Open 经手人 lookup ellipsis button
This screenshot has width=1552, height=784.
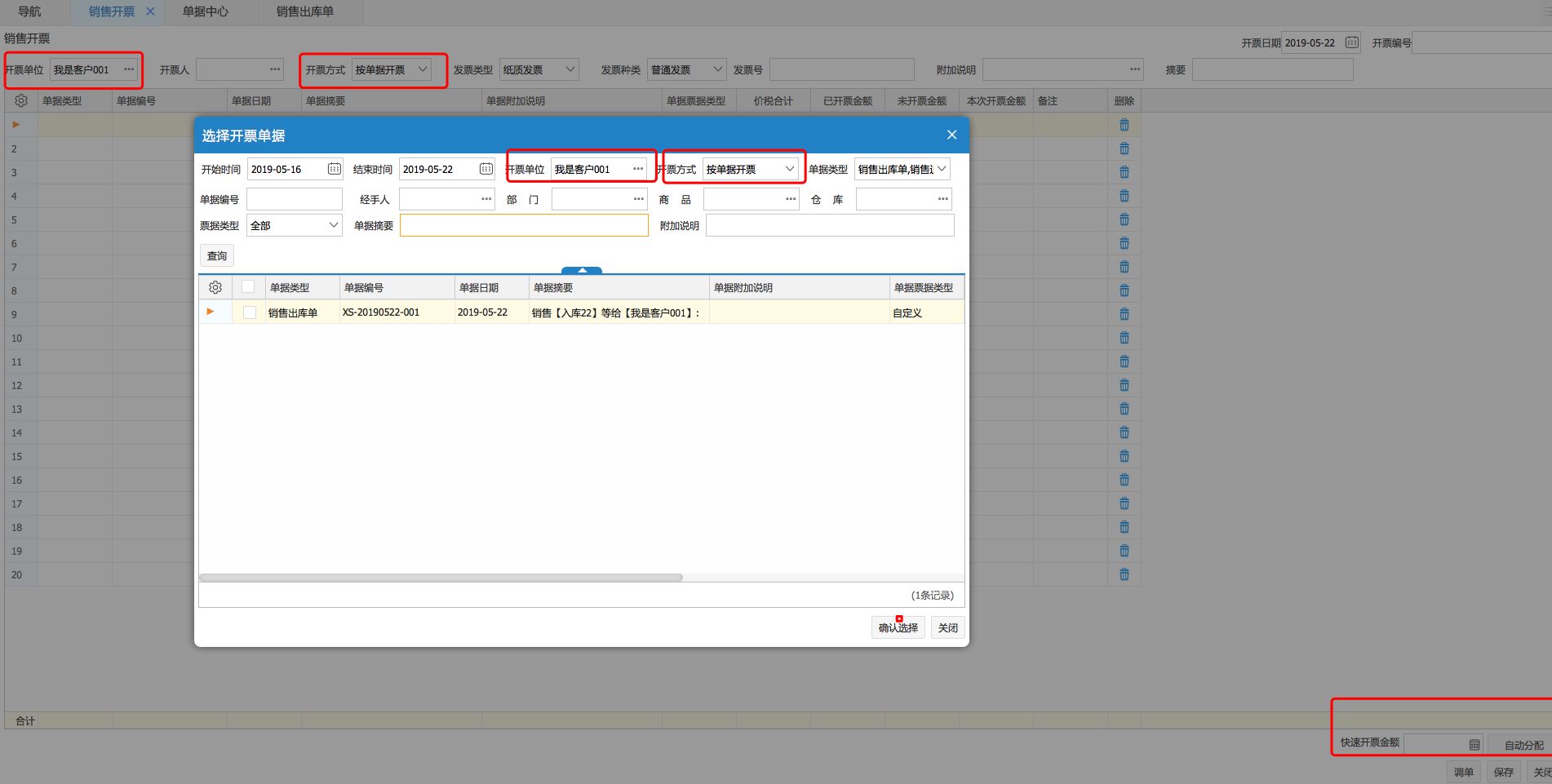(x=486, y=199)
